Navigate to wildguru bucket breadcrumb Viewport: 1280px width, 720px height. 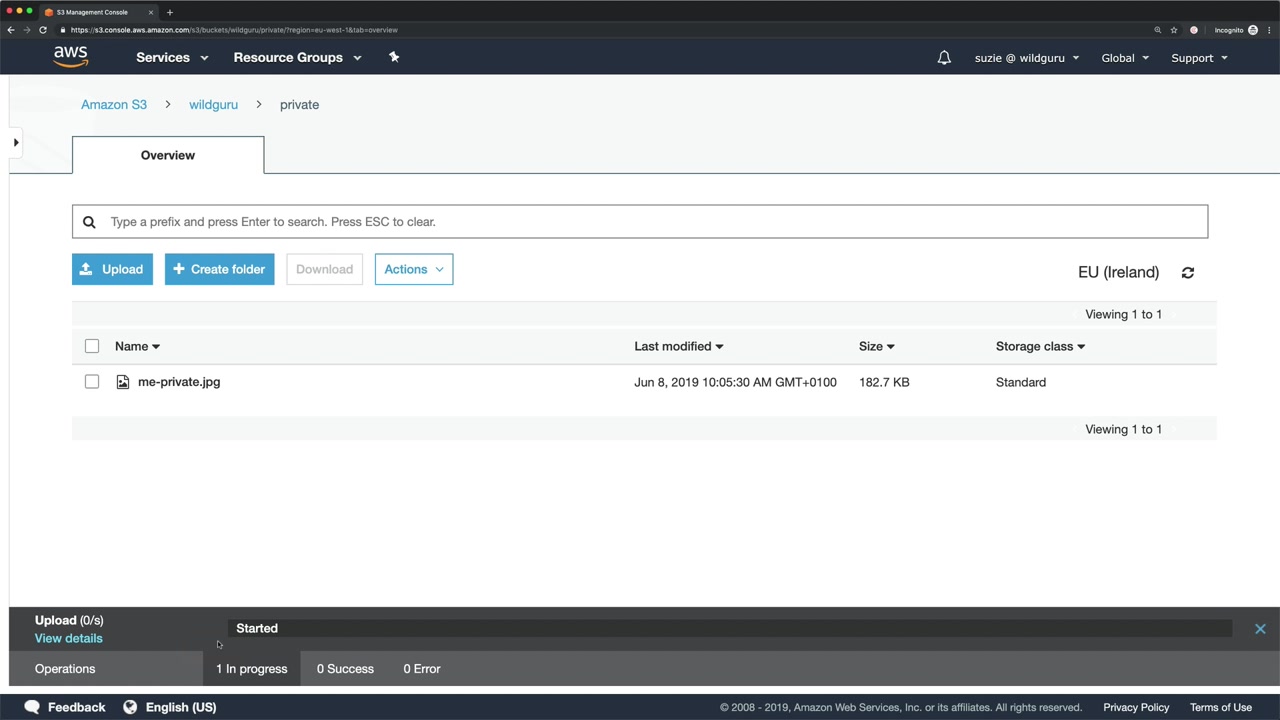(213, 104)
